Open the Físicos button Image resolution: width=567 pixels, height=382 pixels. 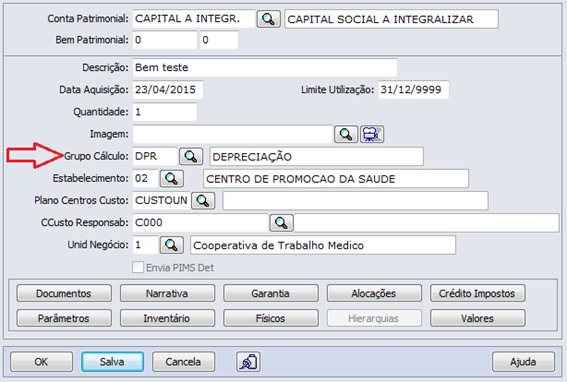271,318
